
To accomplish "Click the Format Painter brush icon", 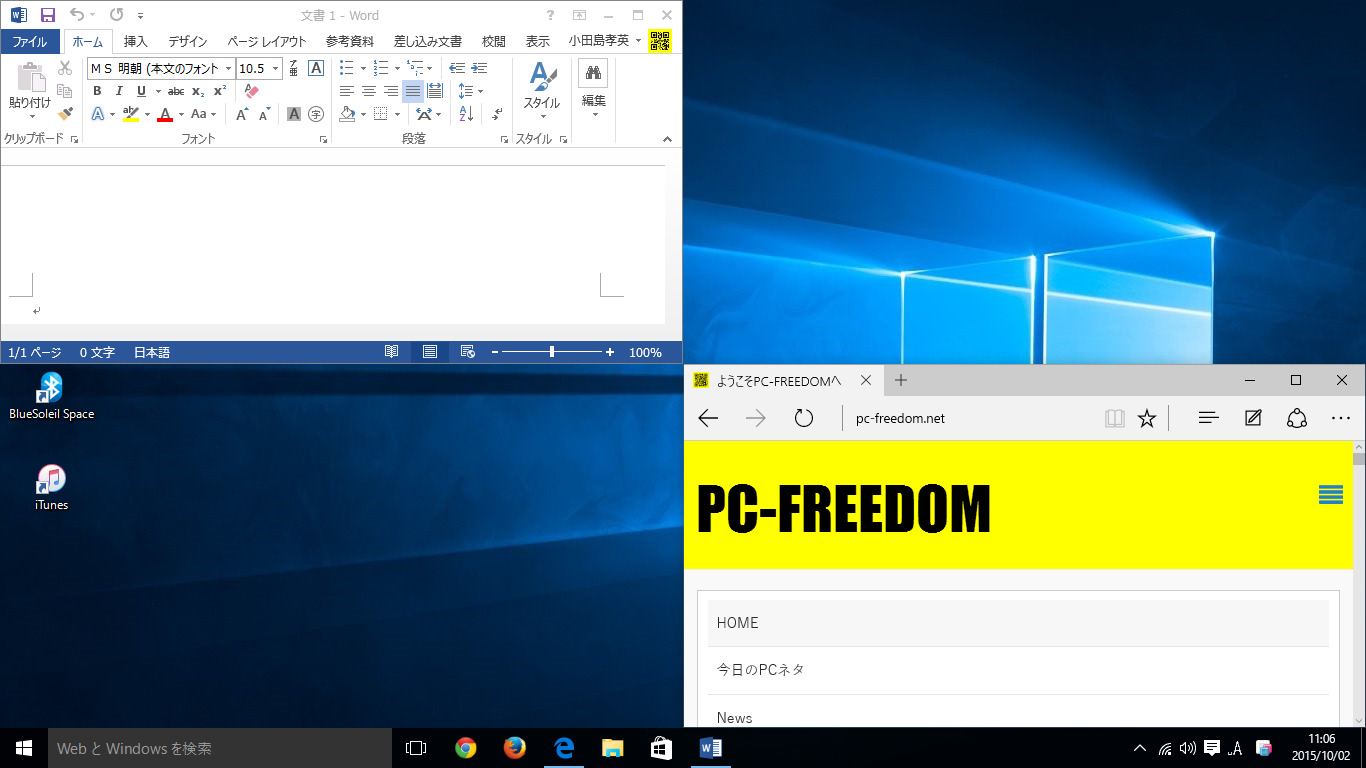I will point(65,114).
